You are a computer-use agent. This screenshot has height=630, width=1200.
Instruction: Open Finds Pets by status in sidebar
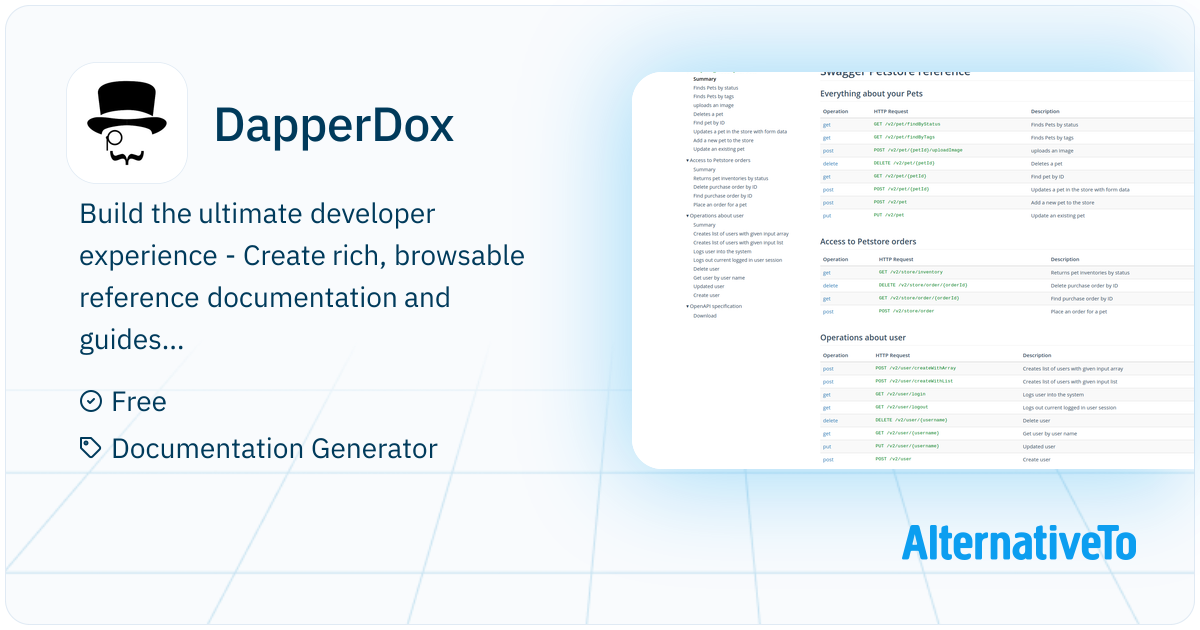tap(715, 88)
